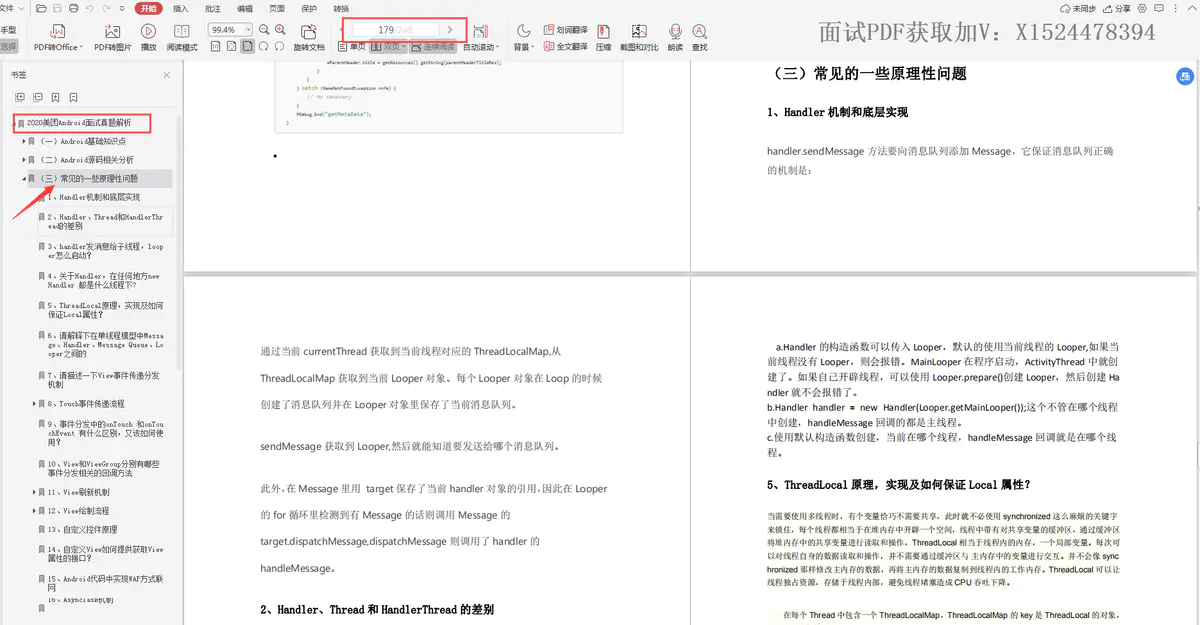Zoom in with the plus magnifier

click(x=280, y=30)
